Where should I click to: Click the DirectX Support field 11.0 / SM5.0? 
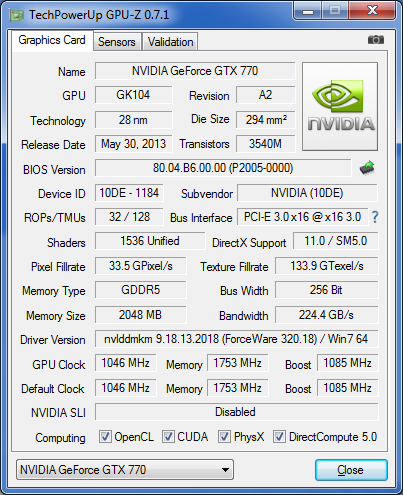click(x=336, y=241)
